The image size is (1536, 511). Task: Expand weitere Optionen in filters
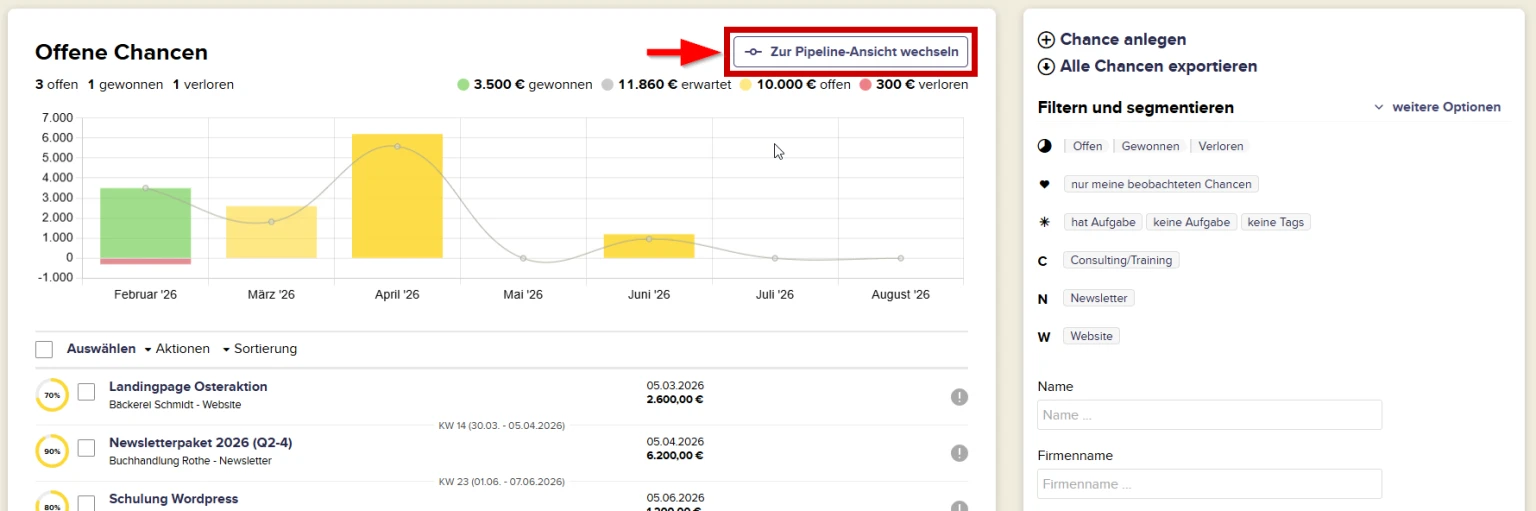pos(1437,107)
